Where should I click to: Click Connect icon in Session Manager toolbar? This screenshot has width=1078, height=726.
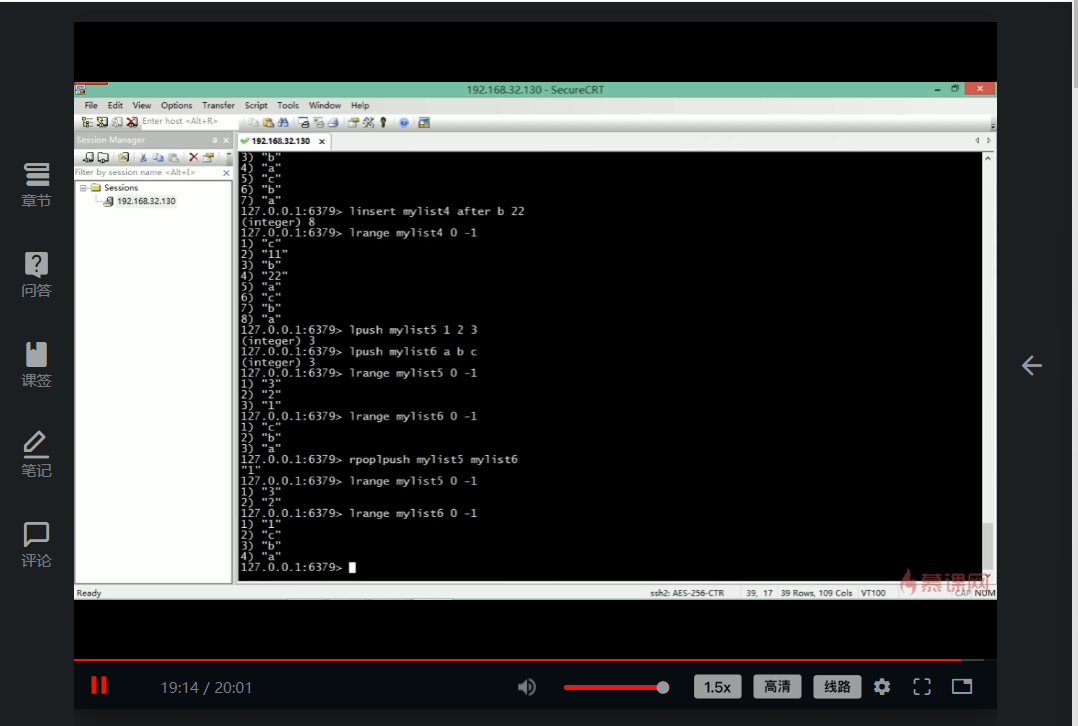[x=88, y=157]
